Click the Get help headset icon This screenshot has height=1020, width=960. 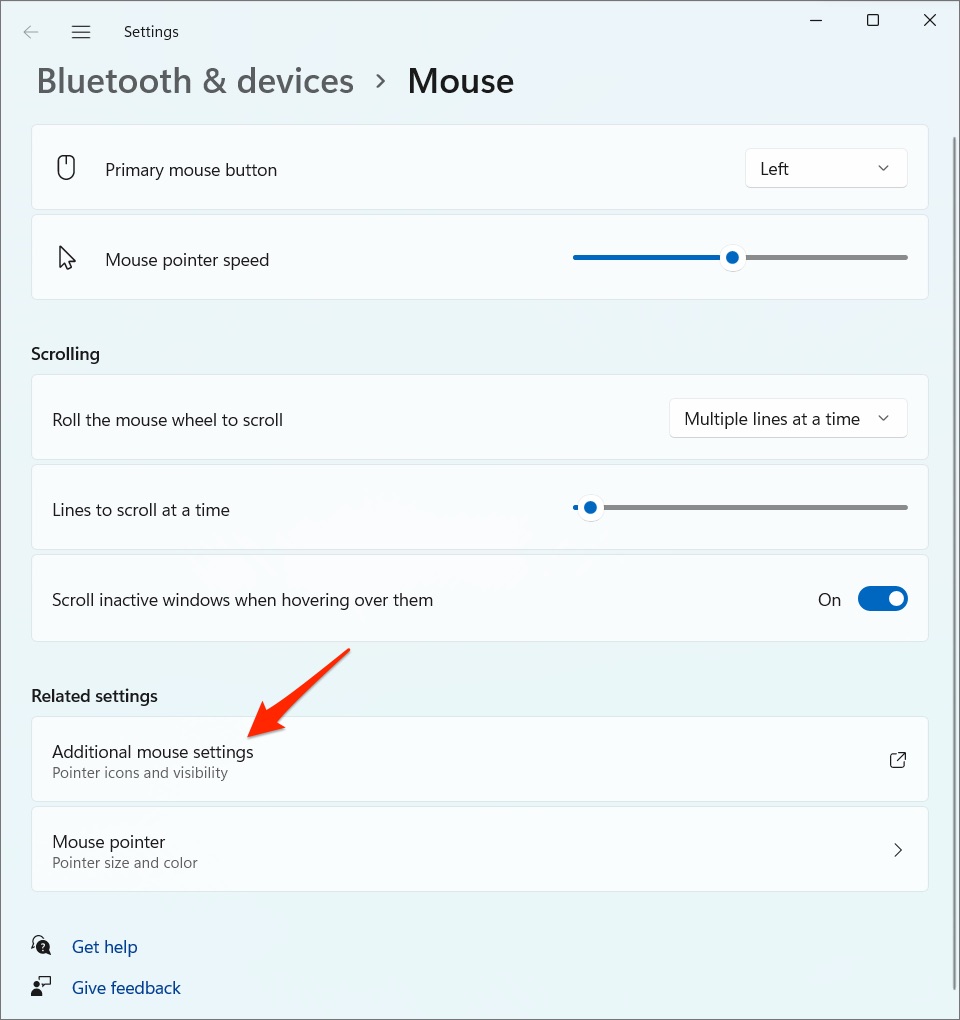click(41, 946)
